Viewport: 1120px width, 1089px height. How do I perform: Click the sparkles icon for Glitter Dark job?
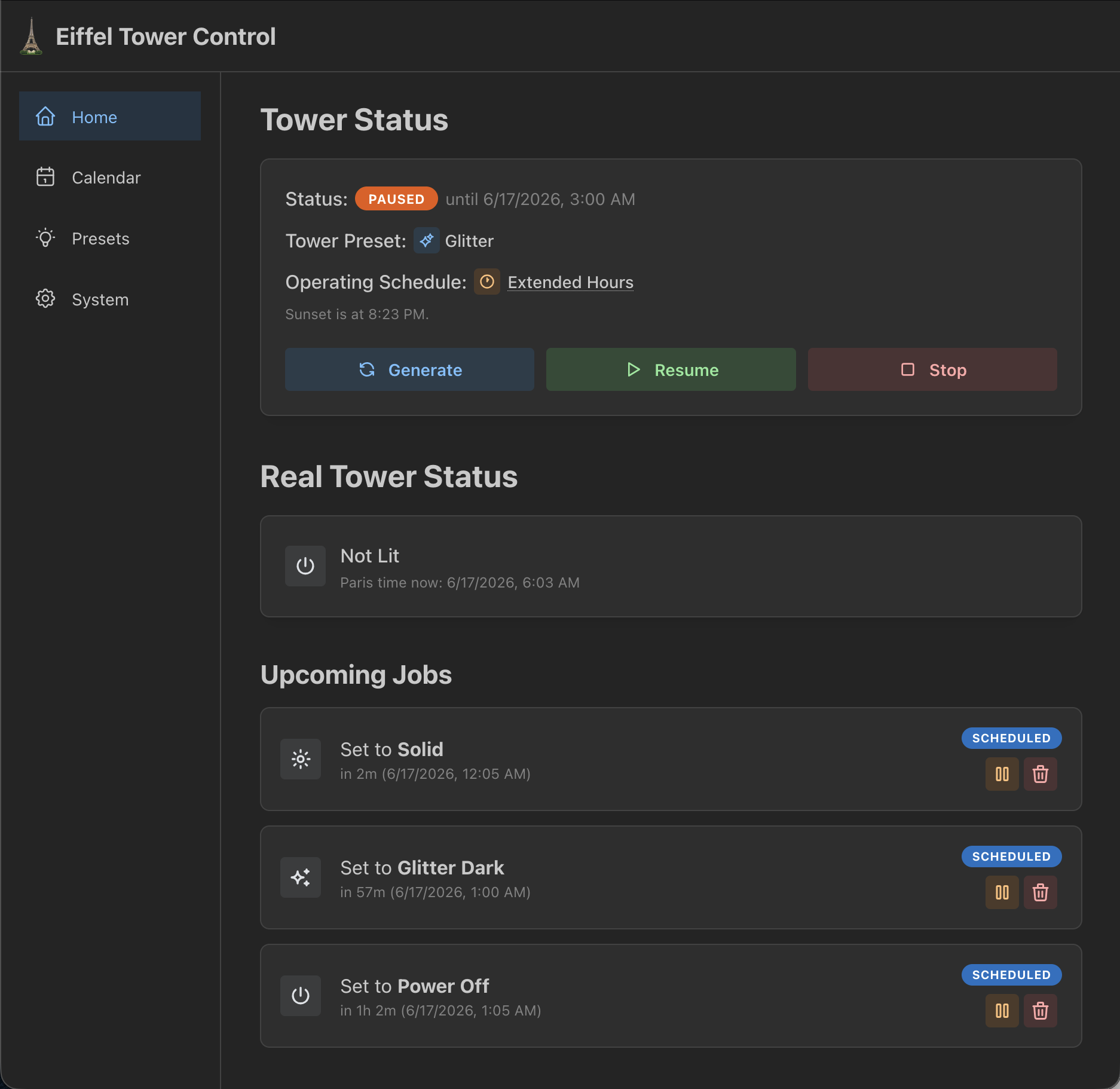(301, 877)
